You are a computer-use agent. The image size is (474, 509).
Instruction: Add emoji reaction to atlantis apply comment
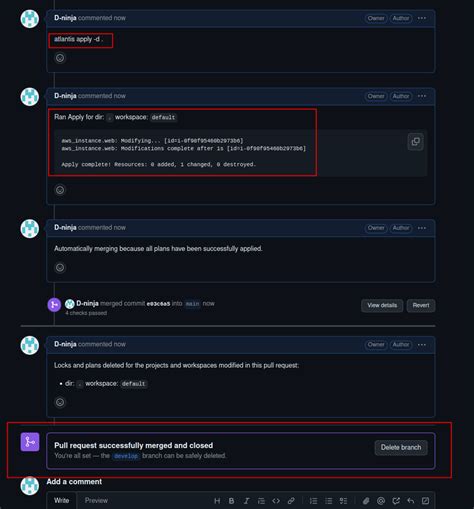click(x=60, y=58)
